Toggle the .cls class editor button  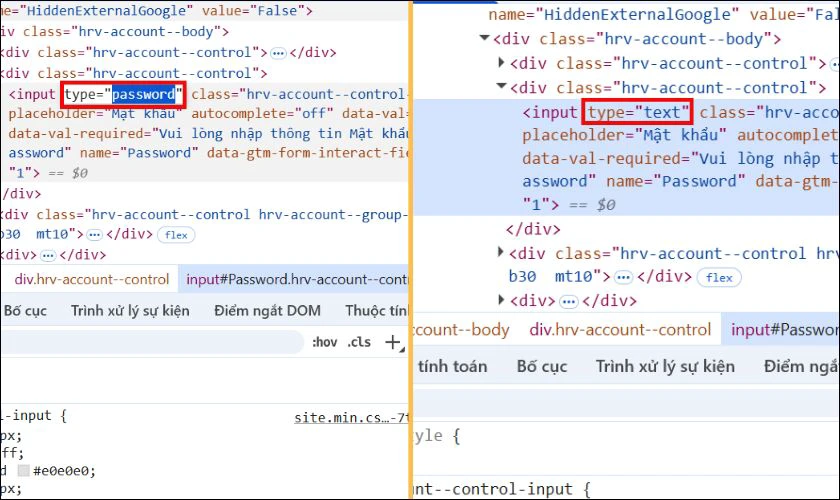[359, 342]
